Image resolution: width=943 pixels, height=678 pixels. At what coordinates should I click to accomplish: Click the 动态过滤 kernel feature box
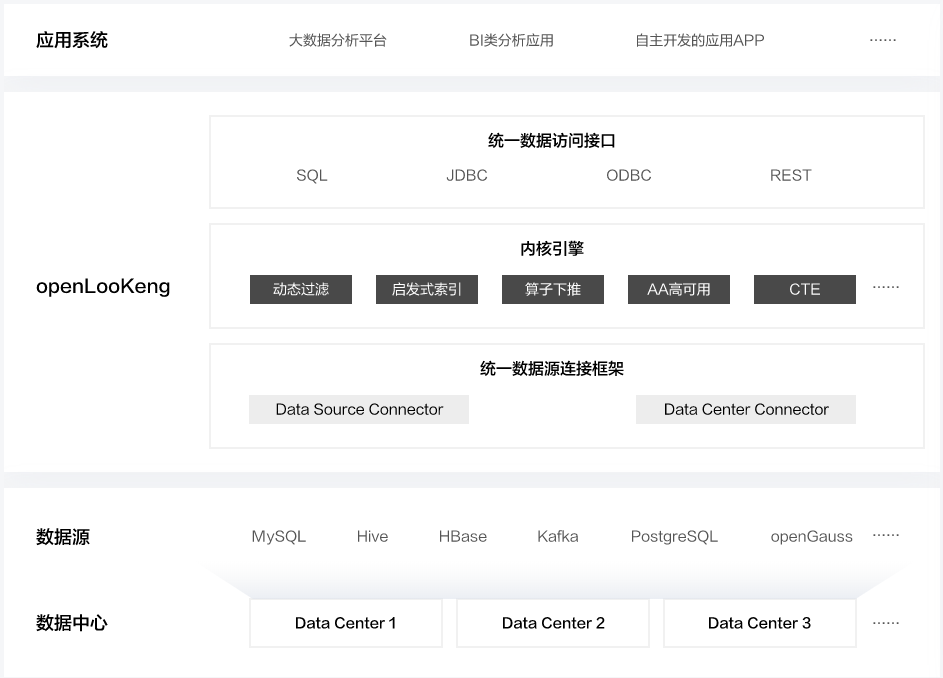coord(301,289)
